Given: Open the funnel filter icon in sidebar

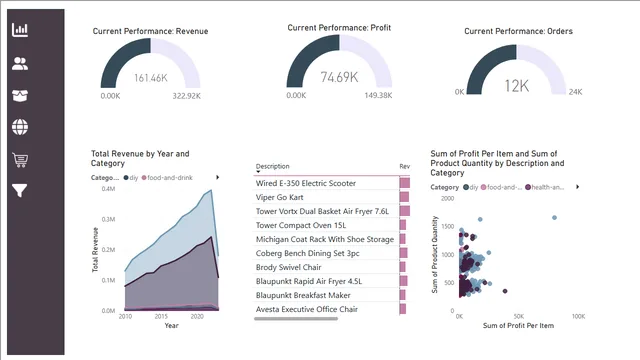Looking at the screenshot, I should 20,190.
